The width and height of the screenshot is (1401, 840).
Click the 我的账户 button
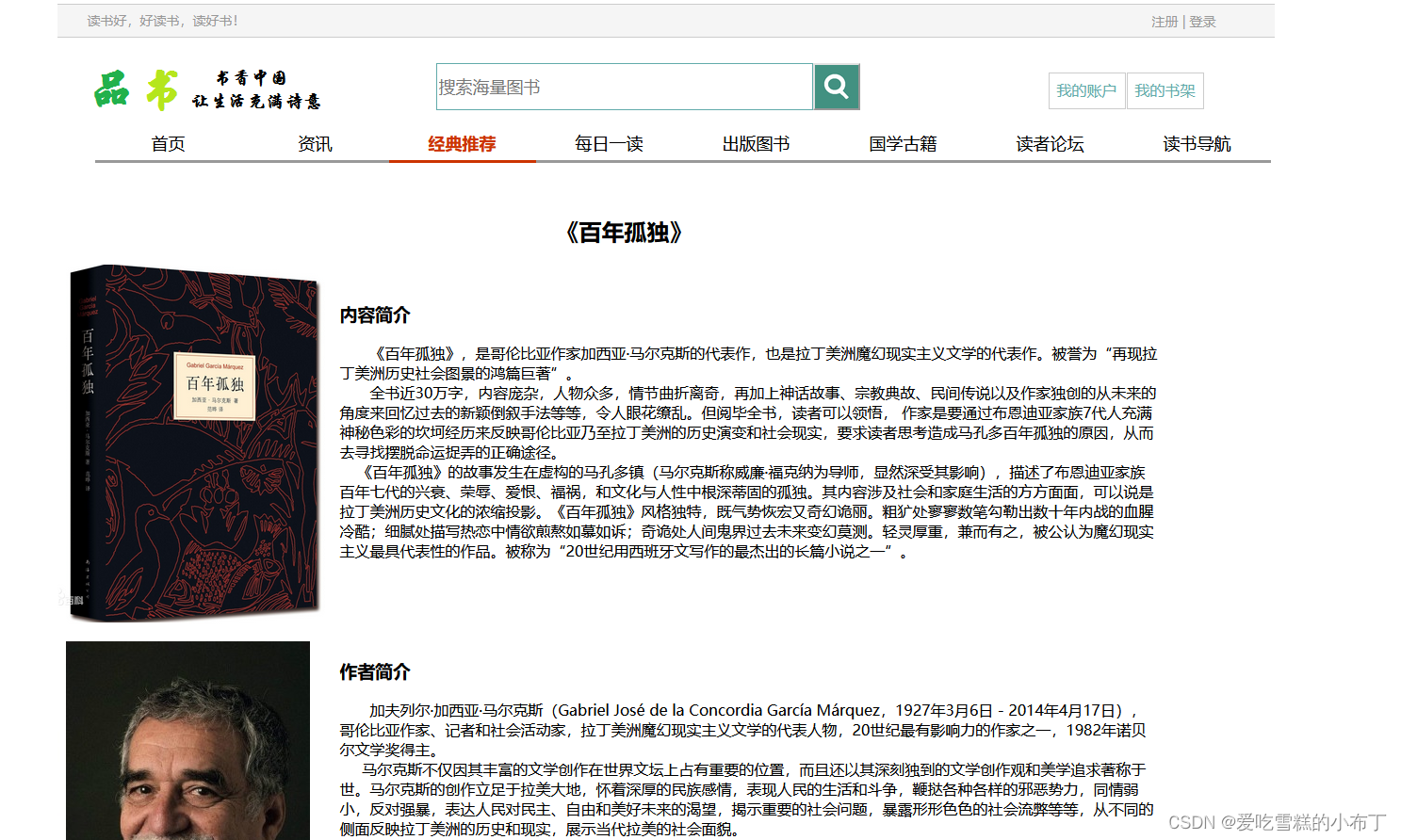tap(1086, 90)
